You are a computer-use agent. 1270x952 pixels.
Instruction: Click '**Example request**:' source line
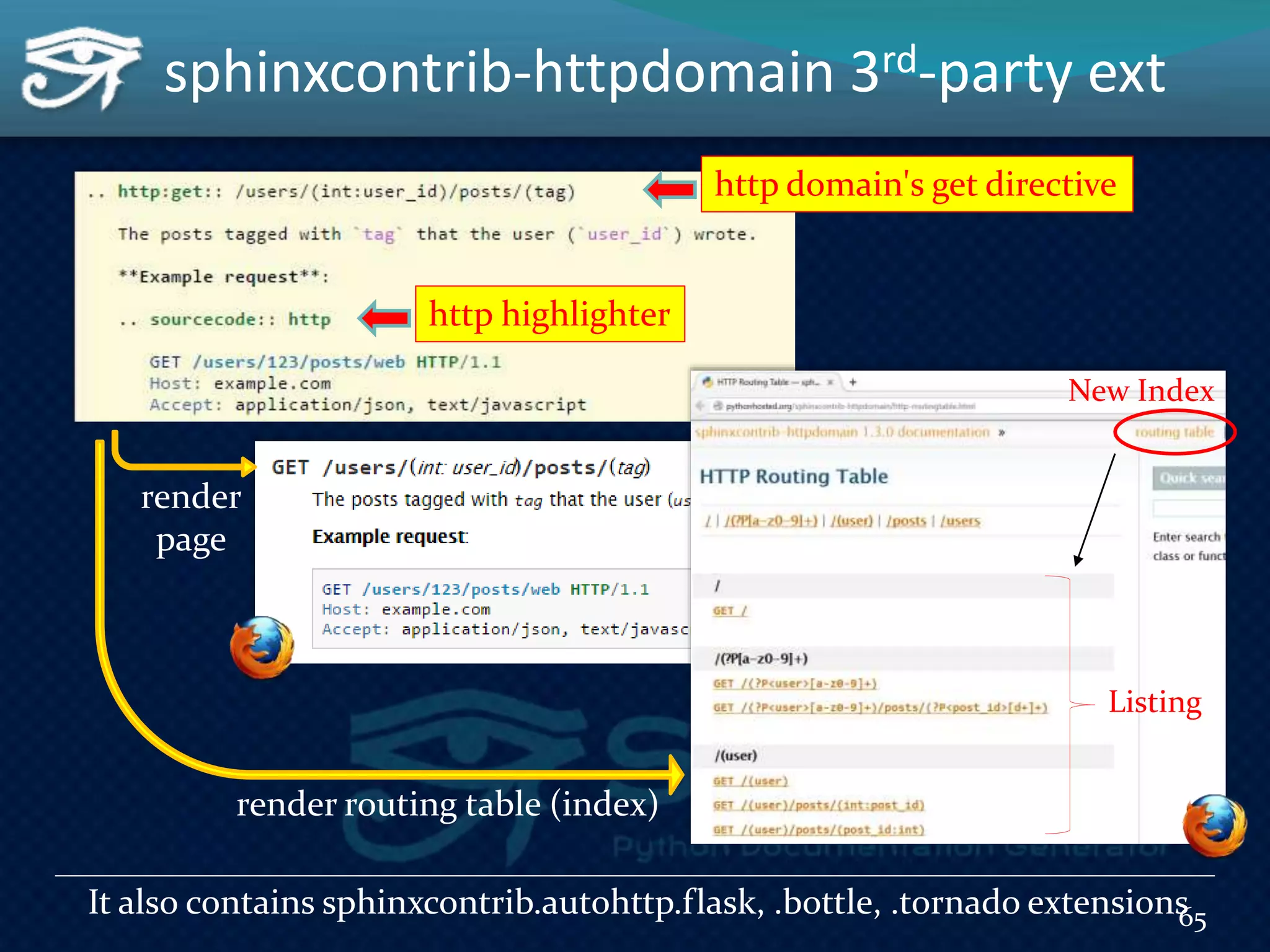pyautogui.click(x=224, y=276)
